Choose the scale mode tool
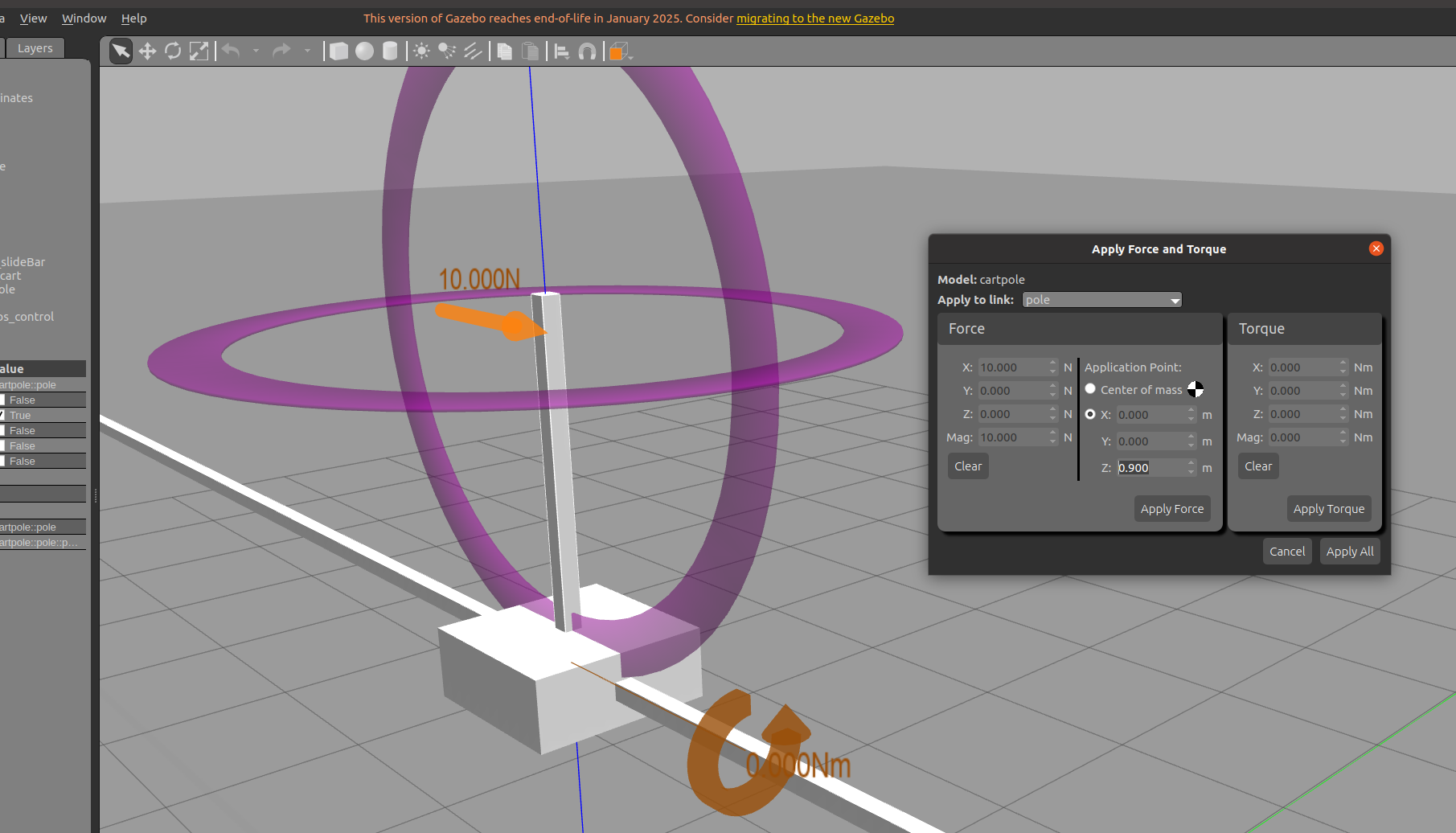This screenshot has width=1456, height=833. coord(199,51)
